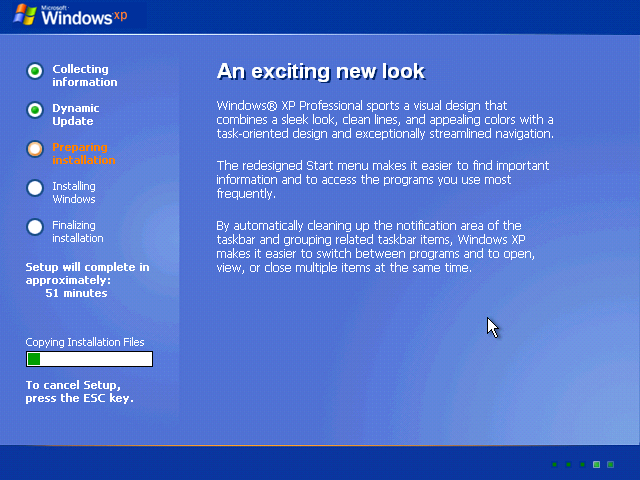Click the first small green dot at bottom right
This screenshot has width=640, height=480.
tap(554, 464)
